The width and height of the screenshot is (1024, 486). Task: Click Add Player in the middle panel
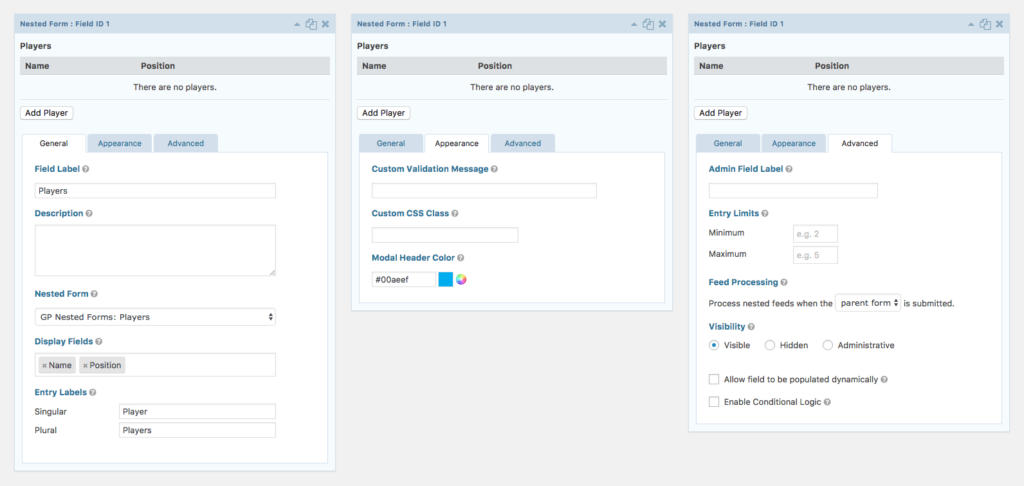click(x=383, y=113)
